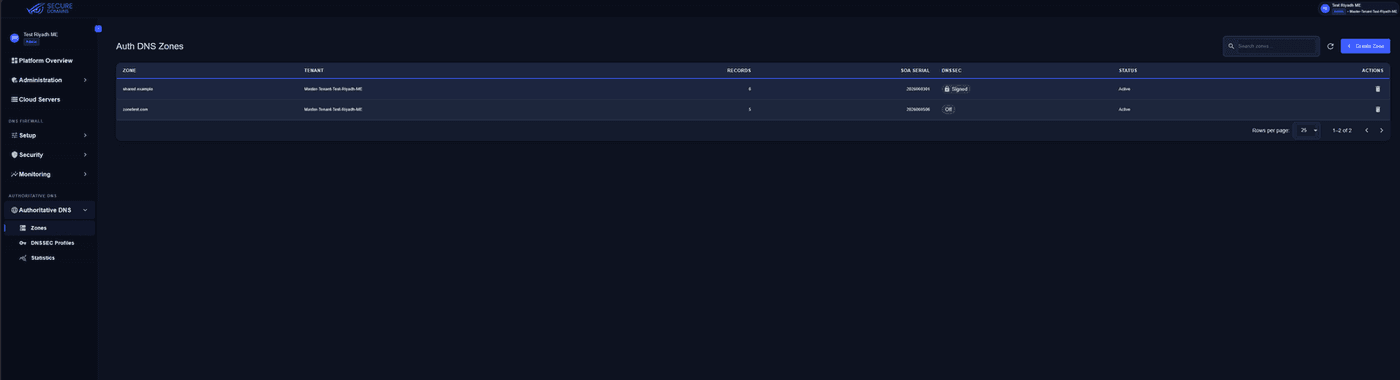Click the Administration menu icon
This screenshot has width=1400, height=380.
14,80
